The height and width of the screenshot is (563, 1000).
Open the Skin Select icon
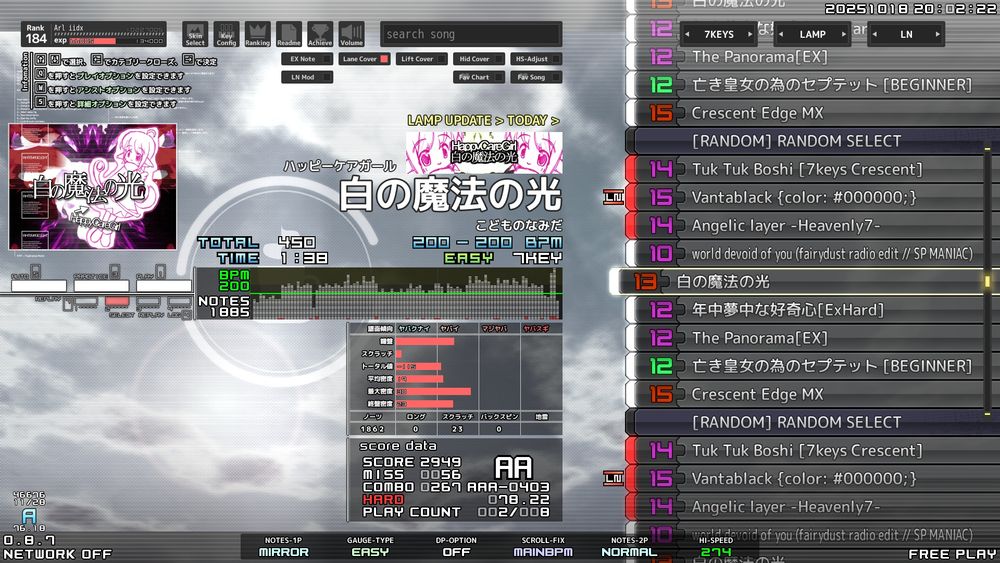pyautogui.click(x=195, y=34)
